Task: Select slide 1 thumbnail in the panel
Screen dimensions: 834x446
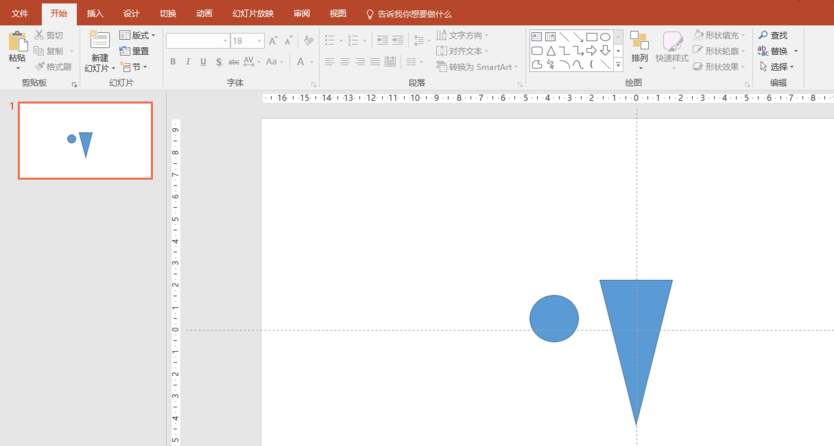Action: coord(85,141)
